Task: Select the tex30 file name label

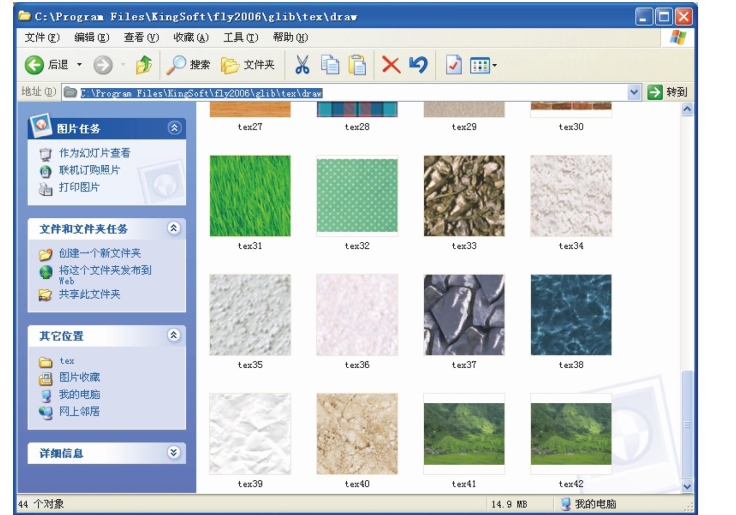Action: (x=571, y=127)
